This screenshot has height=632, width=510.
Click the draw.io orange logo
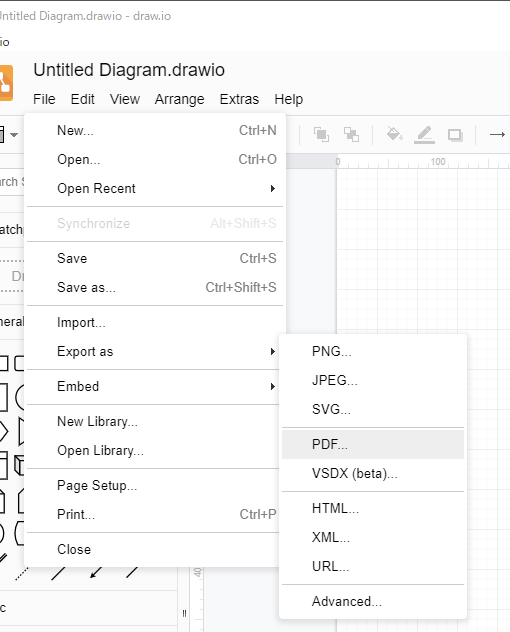(x=6, y=83)
